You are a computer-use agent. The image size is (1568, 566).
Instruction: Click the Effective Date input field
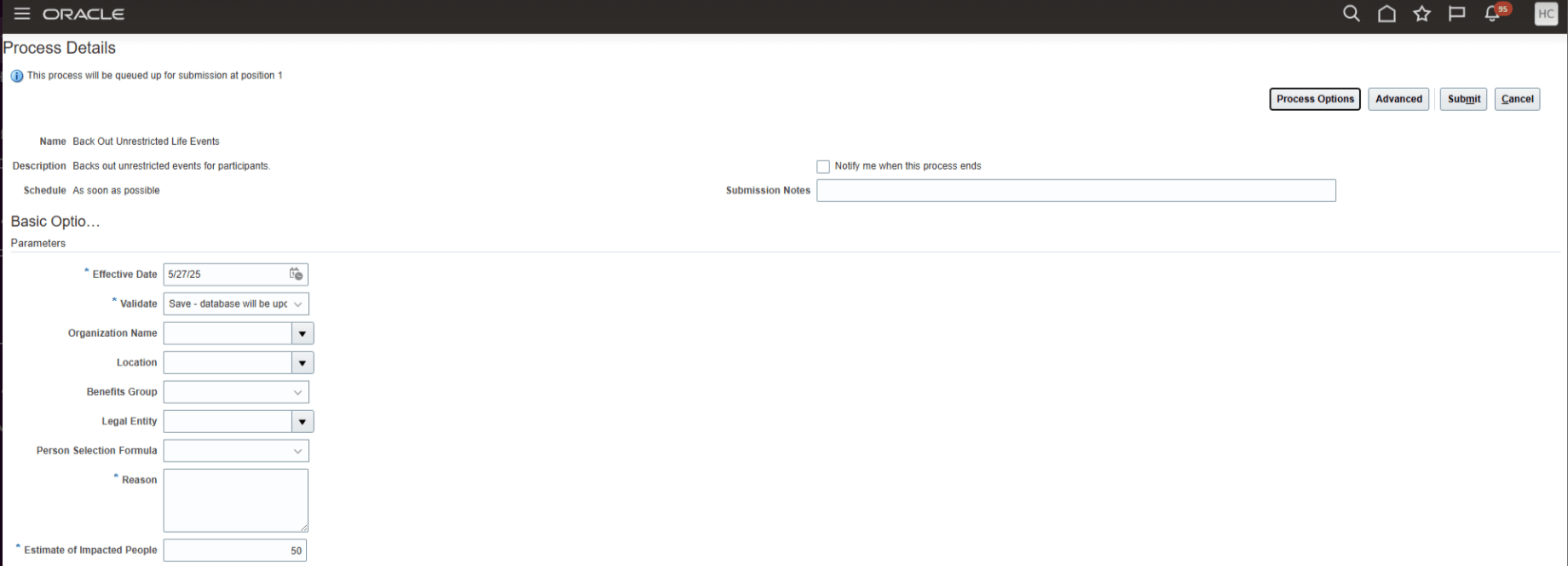coord(227,274)
